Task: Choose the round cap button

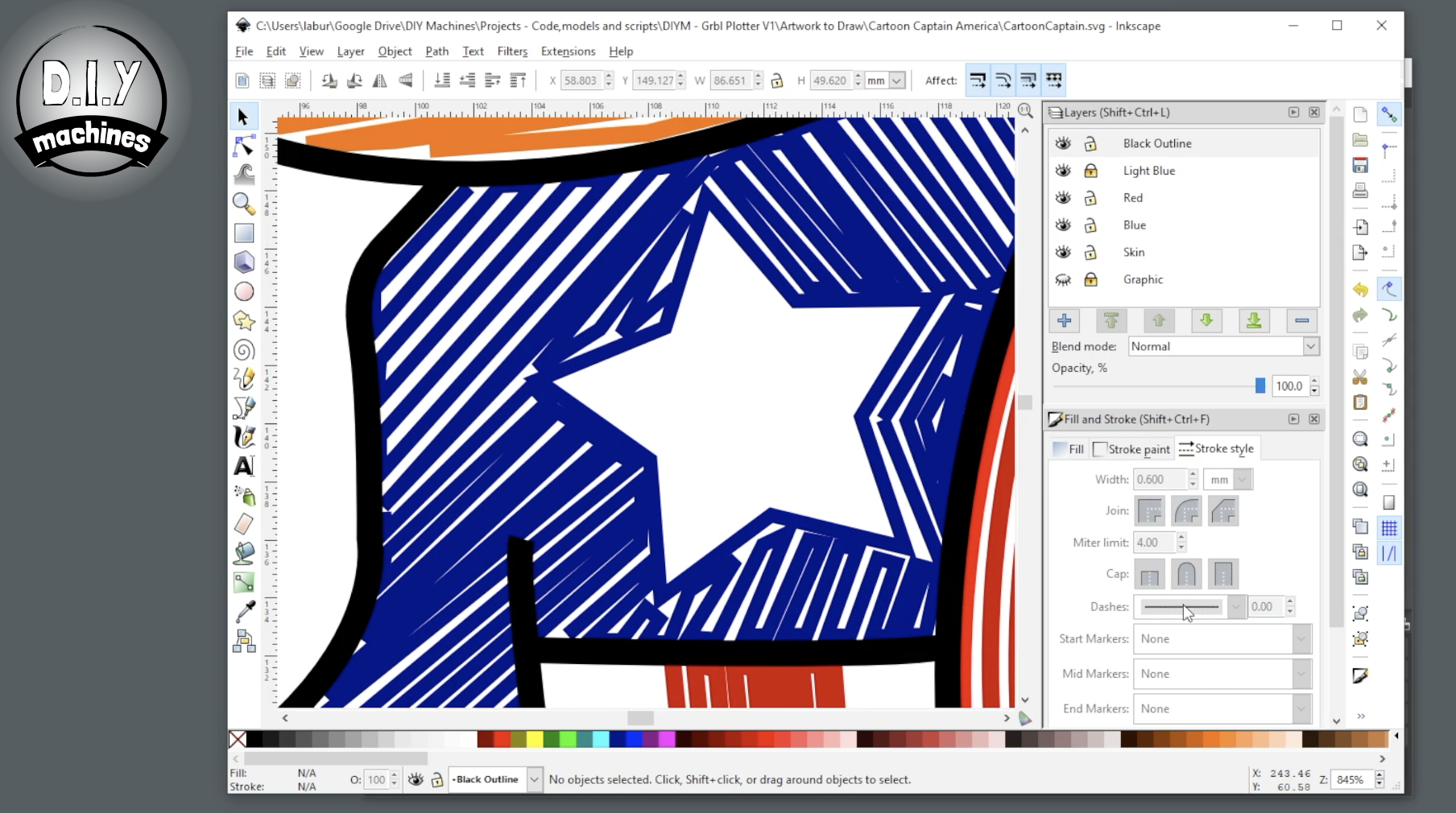Action: tap(1186, 575)
